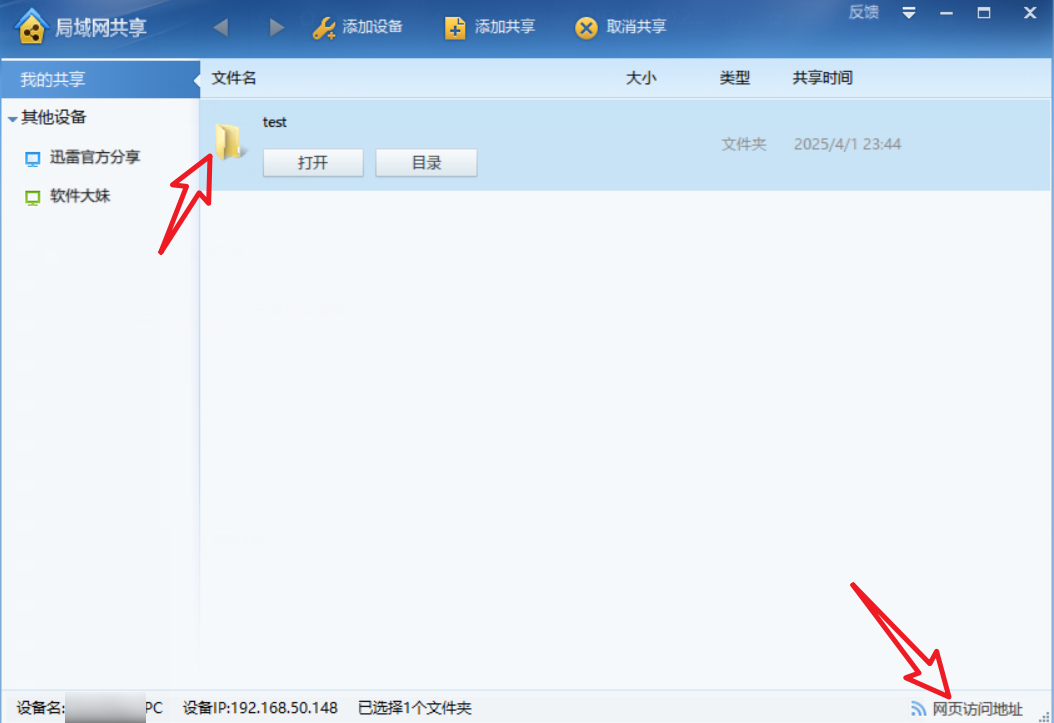
Task: Open the 反馈 feedback link
Action: point(863,12)
